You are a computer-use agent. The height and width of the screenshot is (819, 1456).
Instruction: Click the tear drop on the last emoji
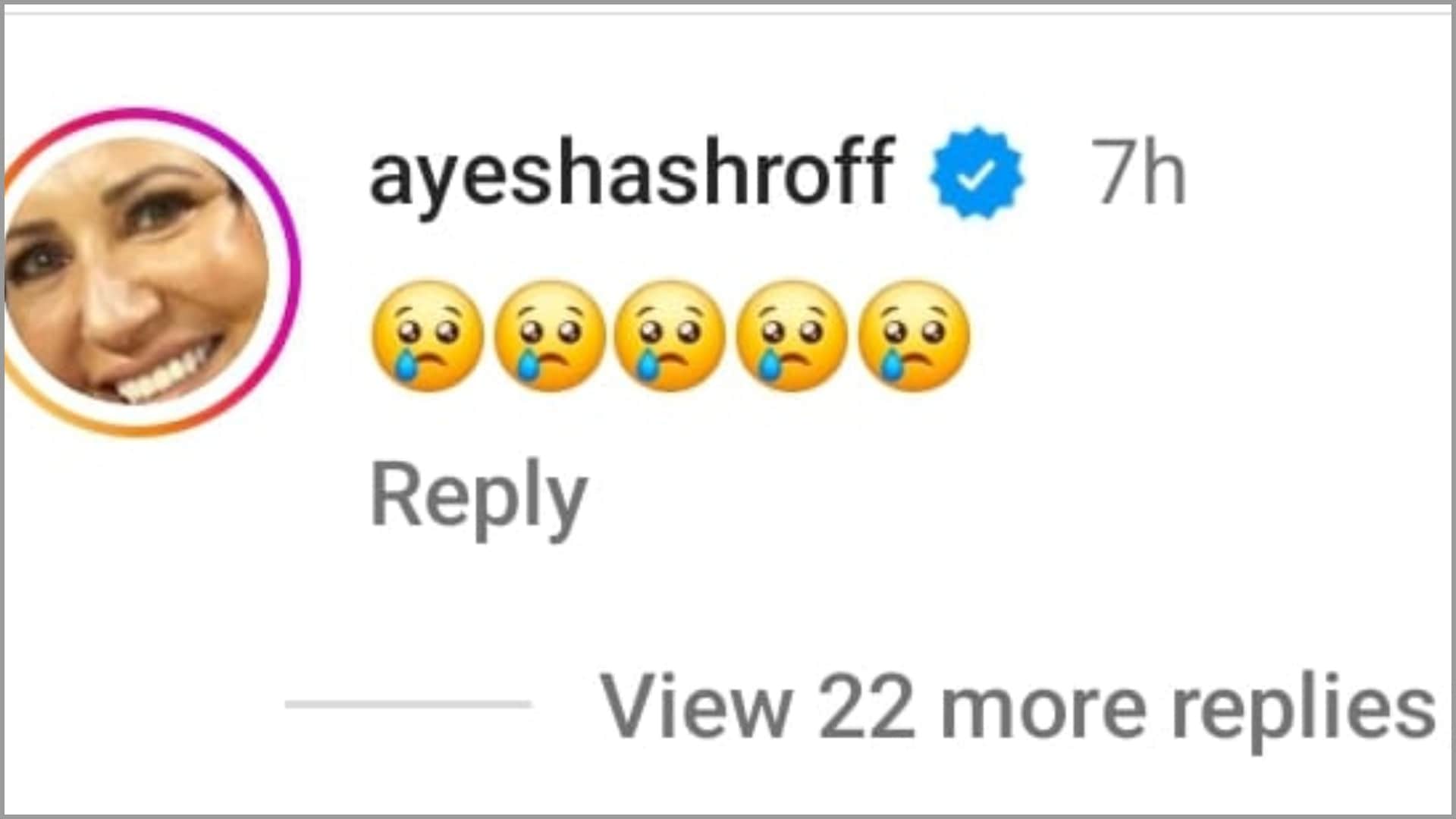pyautogui.click(x=893, y=363)
